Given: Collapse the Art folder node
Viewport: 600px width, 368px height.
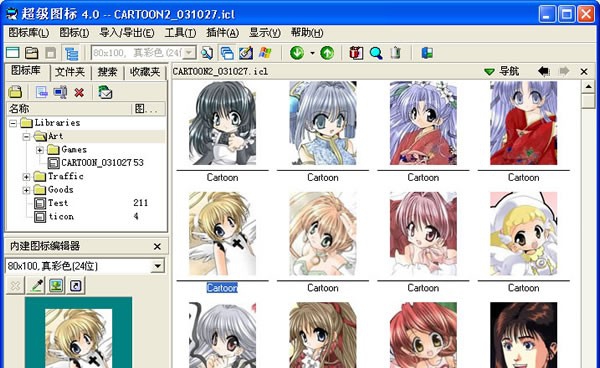Looking at the screenshot, I should point(26,137).
